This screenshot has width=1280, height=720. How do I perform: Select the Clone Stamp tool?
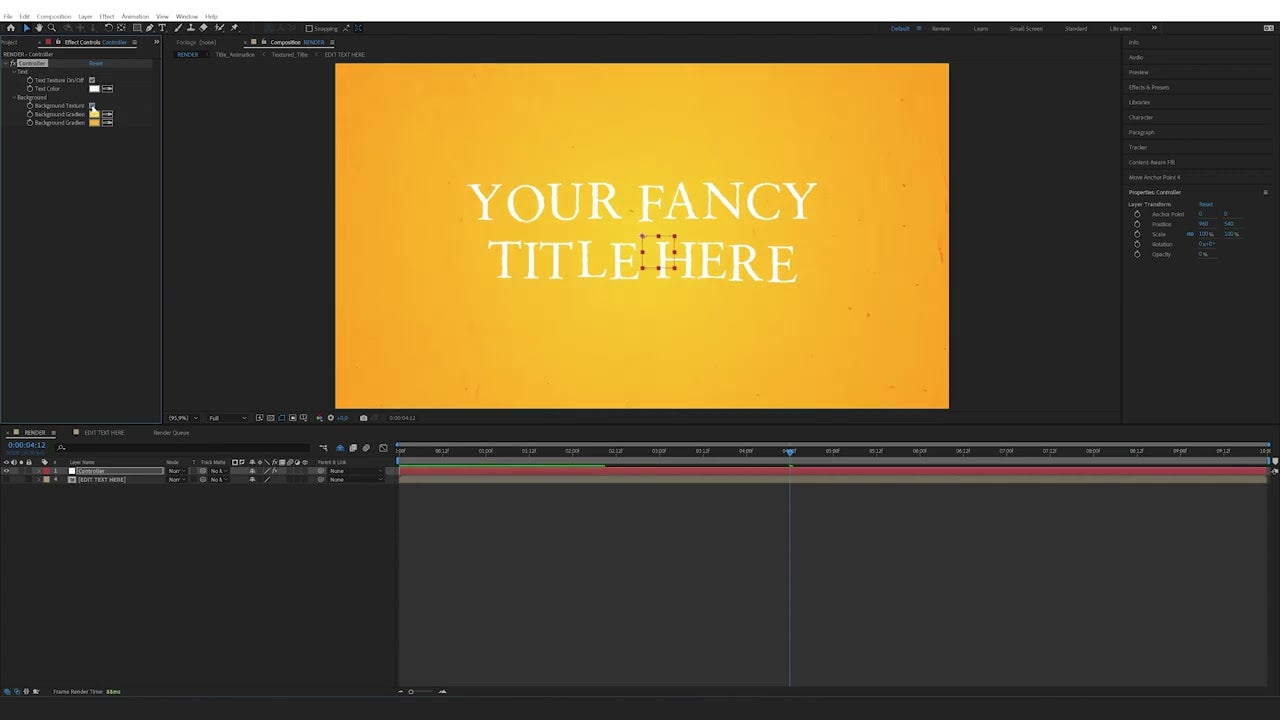pos(190,28)
